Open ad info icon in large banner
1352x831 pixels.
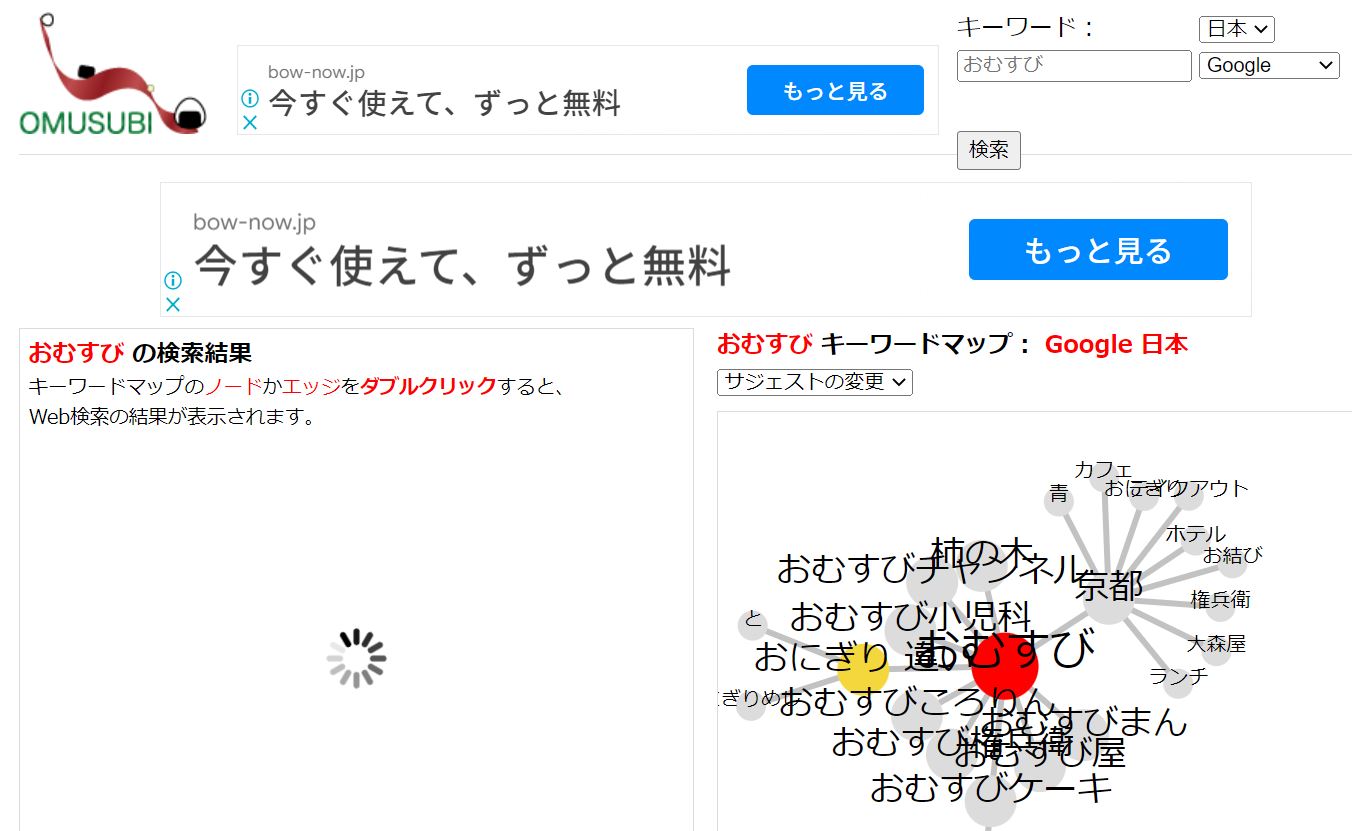pyautogui.click(x=173, y=280)
